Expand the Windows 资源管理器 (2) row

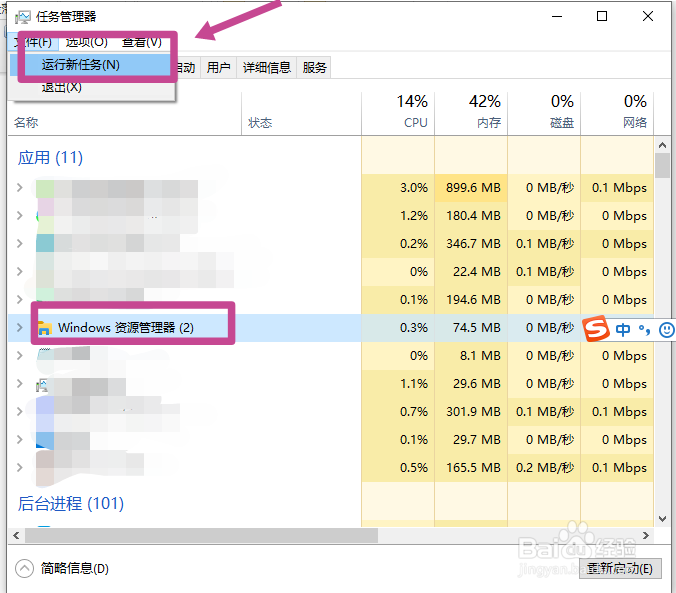19,327
